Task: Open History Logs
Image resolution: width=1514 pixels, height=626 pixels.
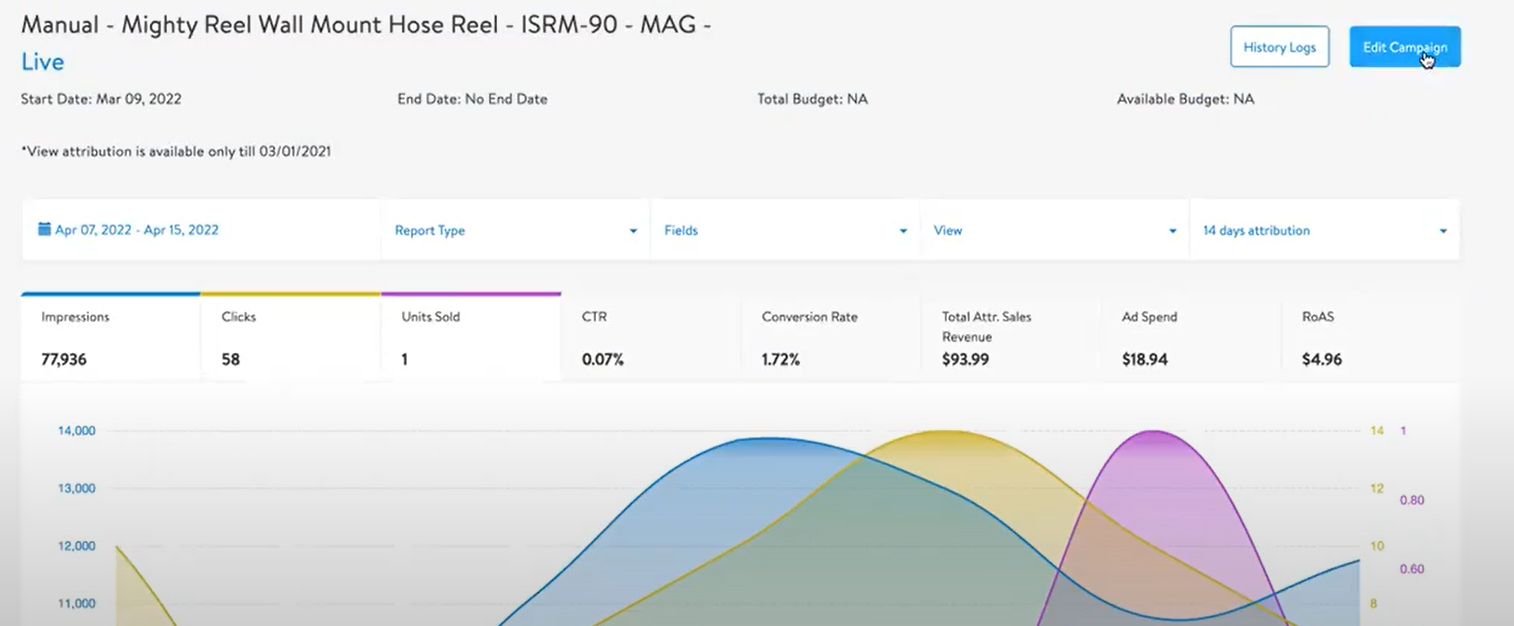Action: [x=1279, y=46]
